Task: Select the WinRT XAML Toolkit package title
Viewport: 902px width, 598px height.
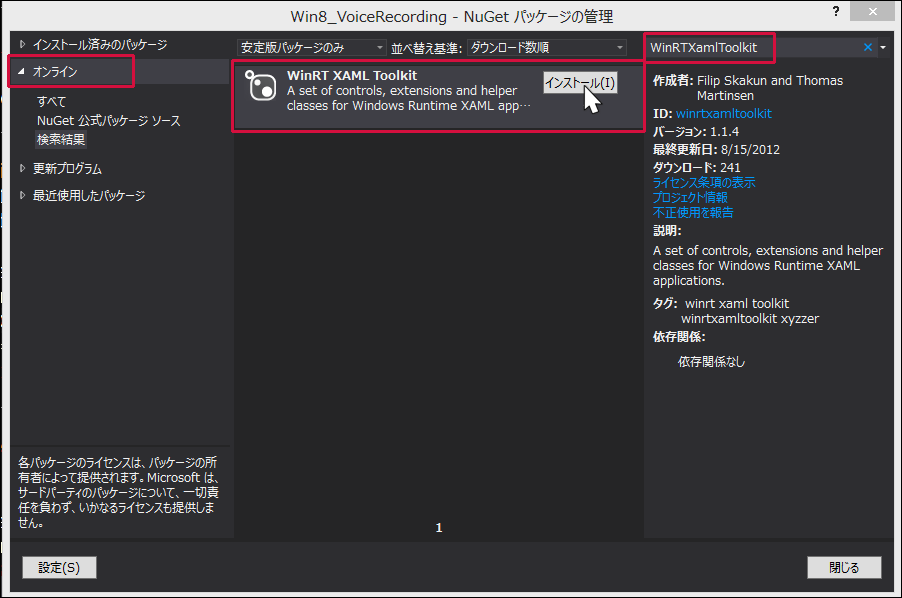Action: pyautogui.click(x=352, y=75)
